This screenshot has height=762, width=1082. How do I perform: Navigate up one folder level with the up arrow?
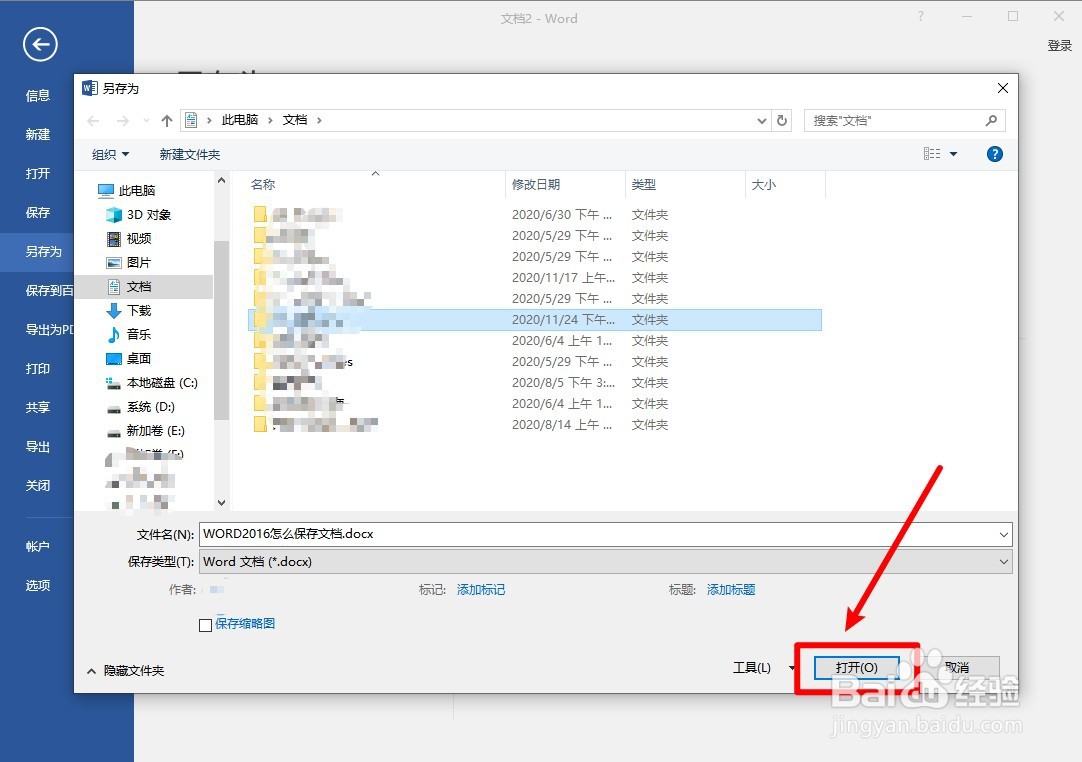click(x=166, y=120)
